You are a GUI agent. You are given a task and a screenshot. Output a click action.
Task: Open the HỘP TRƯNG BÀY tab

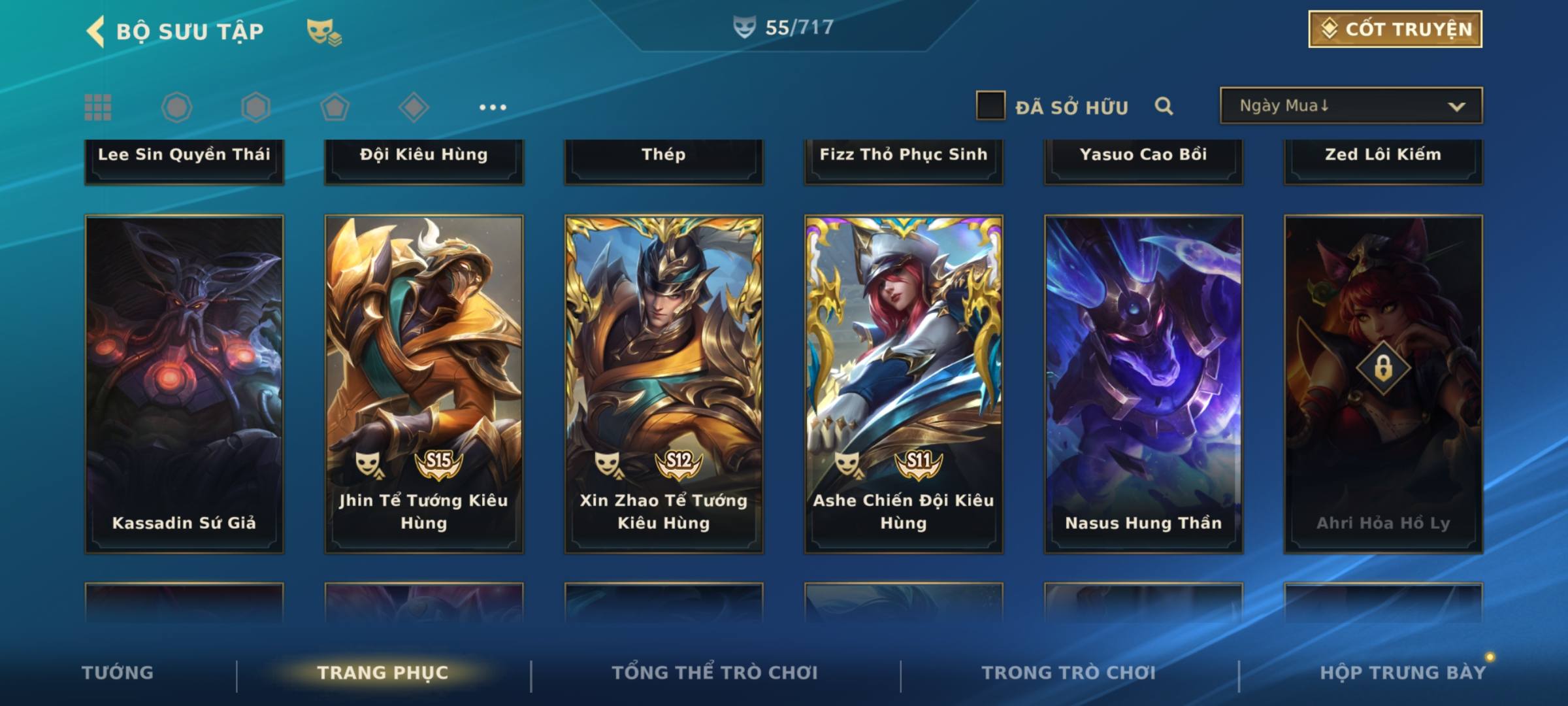point(1403,673)
